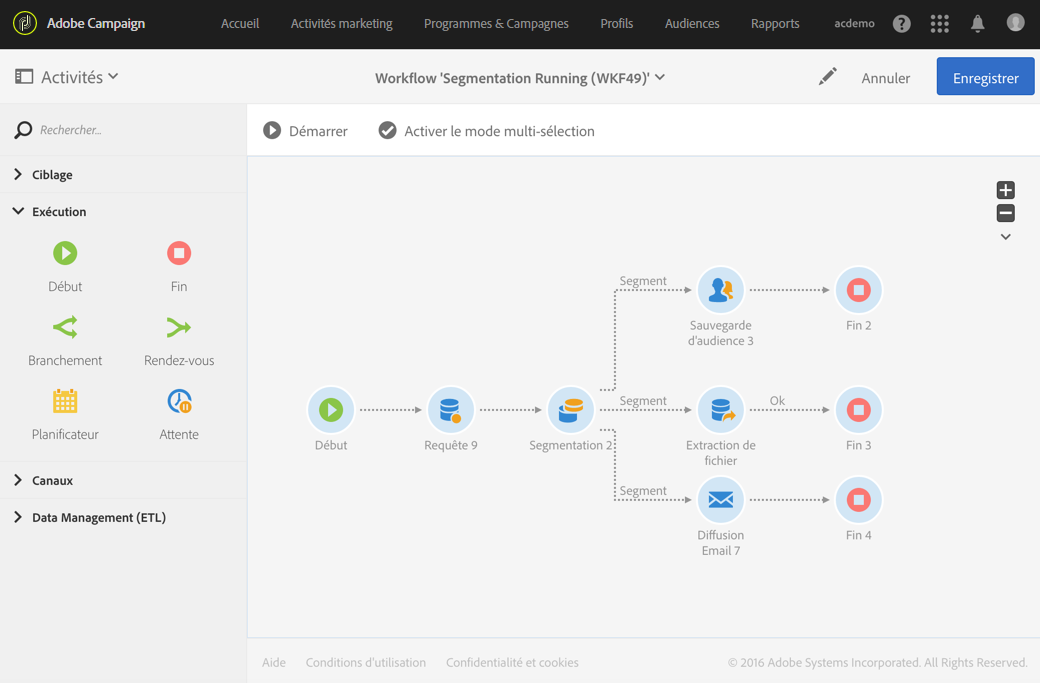Open the notifications bell
The image size is (1040, 683).
point(977,23)
